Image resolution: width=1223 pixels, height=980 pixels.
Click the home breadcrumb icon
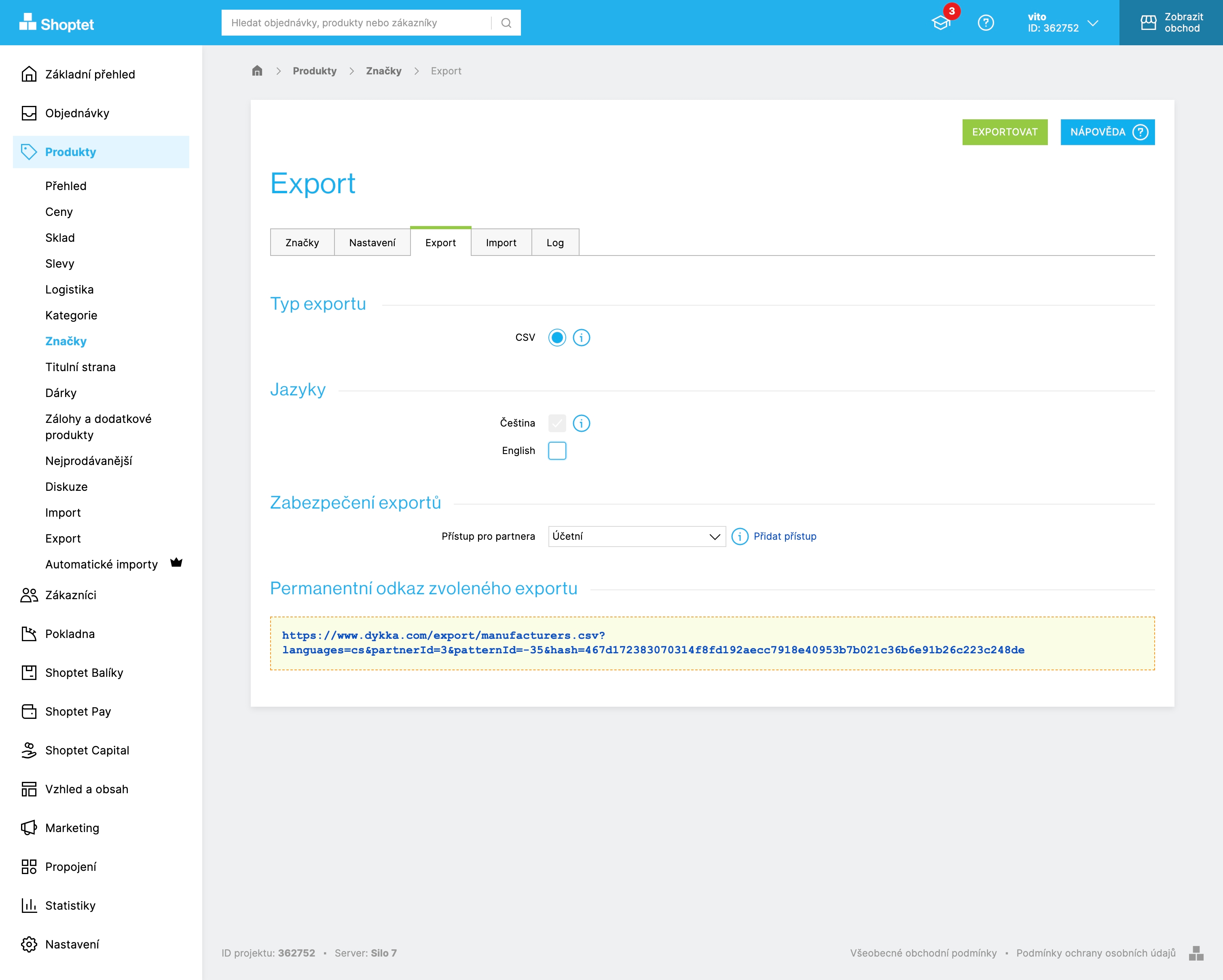pyautogui.click(x=257, y=71)
